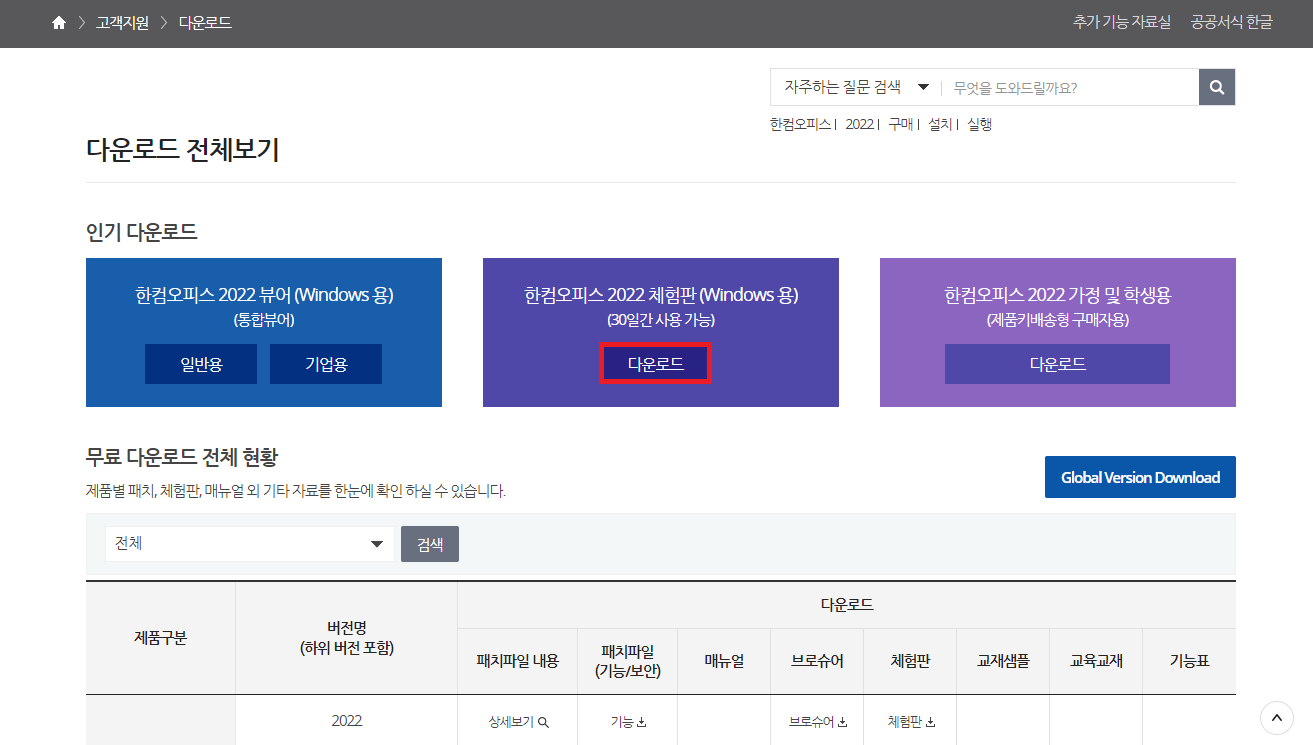Viewport: 1313px width, 745px height.
Task: Click the 기능표 column header
Action: click(x=1189, y=661)
